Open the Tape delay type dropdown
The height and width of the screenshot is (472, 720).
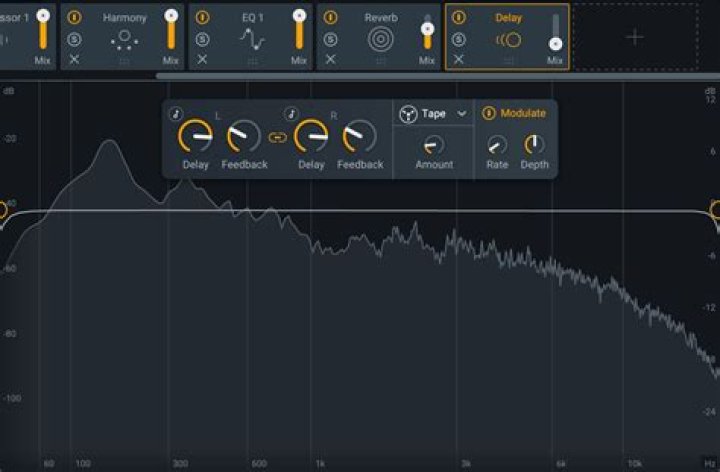coord(461,114)
